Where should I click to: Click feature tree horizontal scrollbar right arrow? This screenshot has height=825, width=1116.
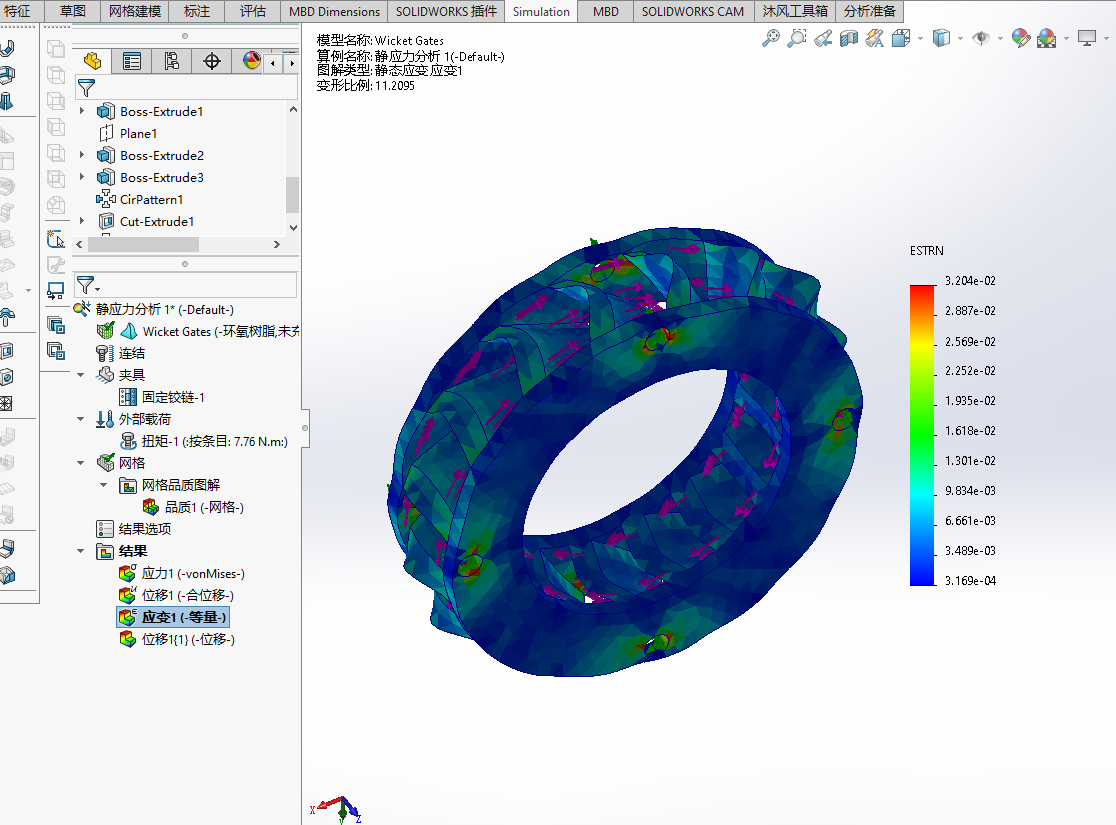(277, 244)
